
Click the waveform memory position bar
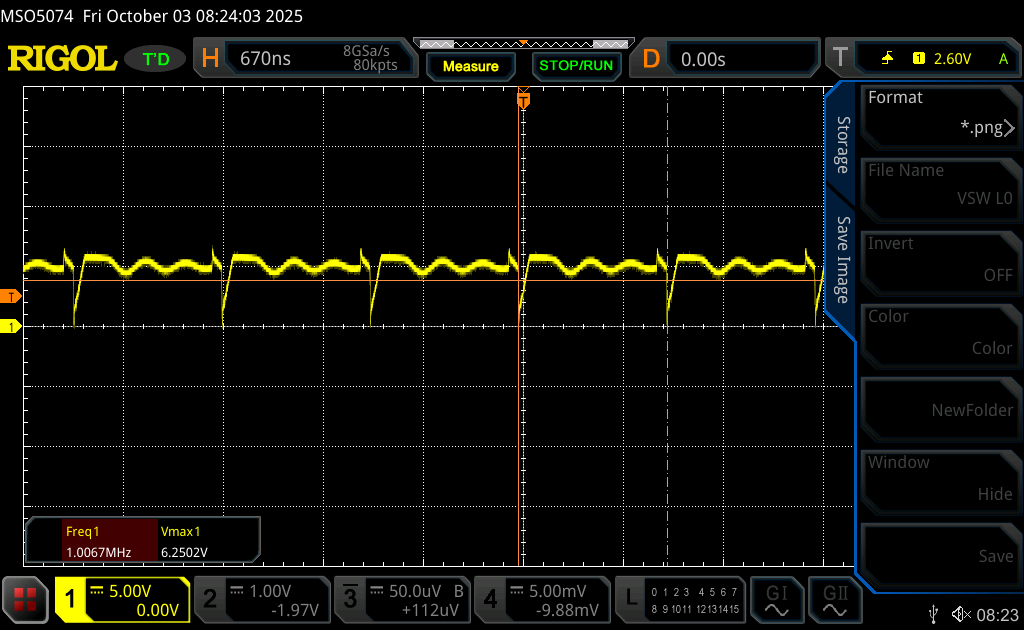[523, 44]
